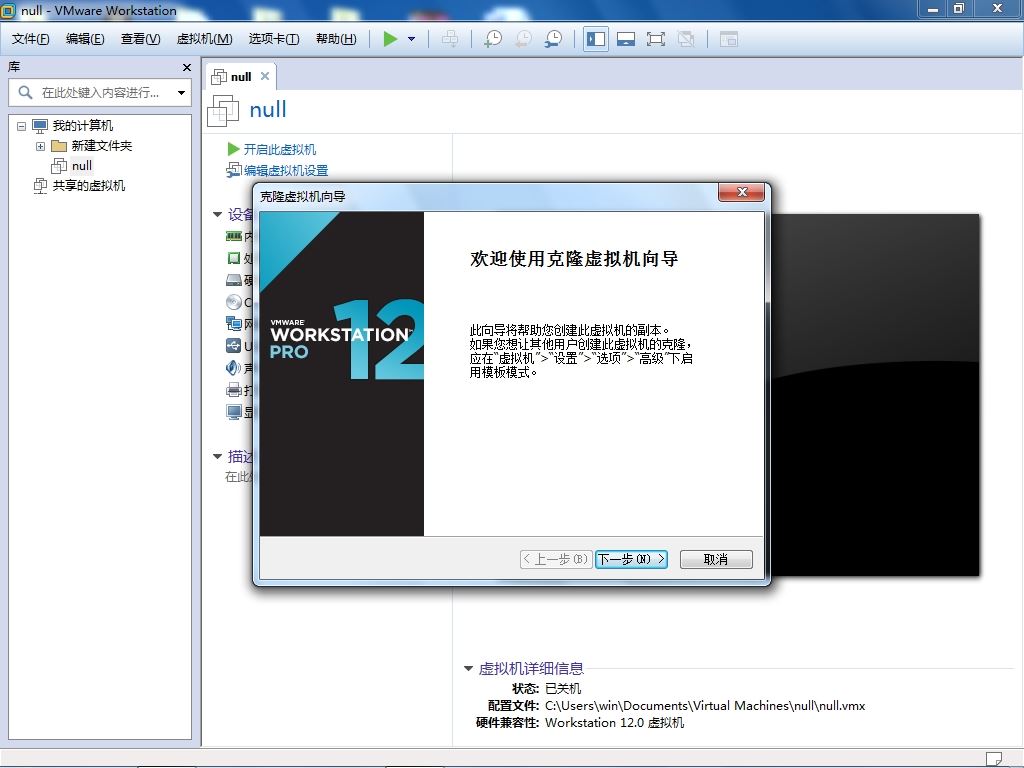Viewport: 1024px width, 768px height.
Task: Select the null VM in library tree
Action: 82,166
